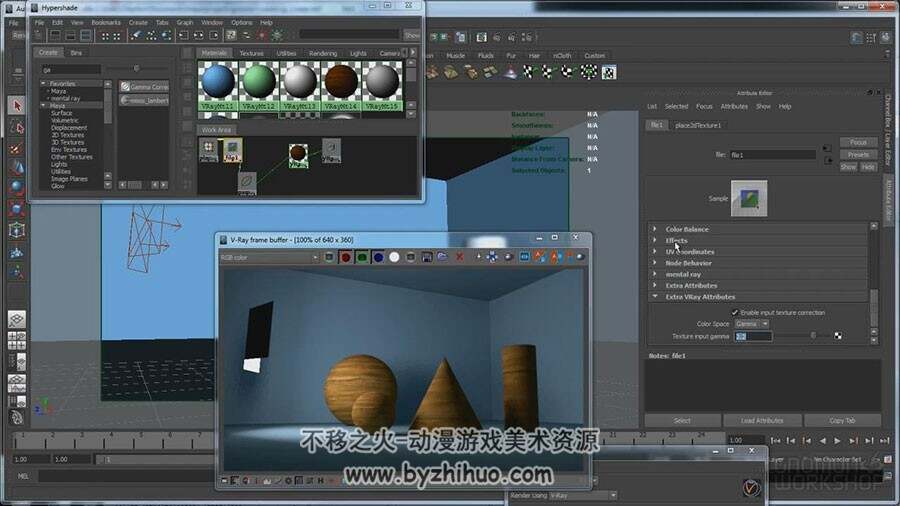Click monochrome mode icon in frame buffer
The width and height of the screenshot is (900, 506).
coord(410,258)
